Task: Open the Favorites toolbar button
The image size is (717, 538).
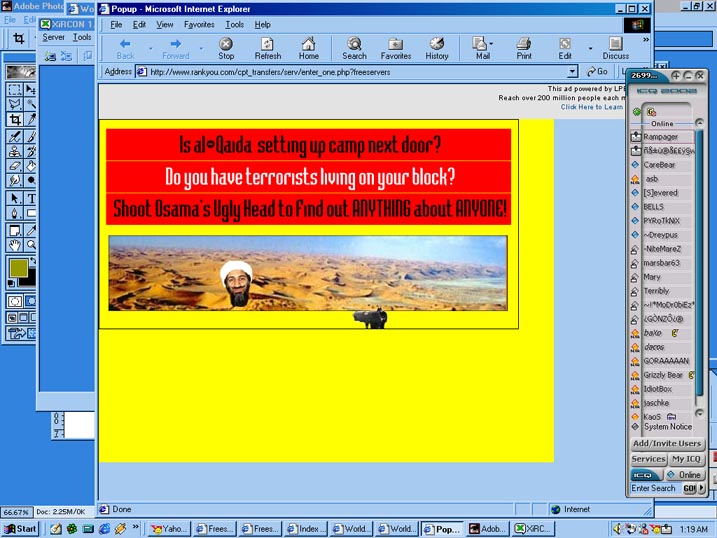Action: click(396, 48)
